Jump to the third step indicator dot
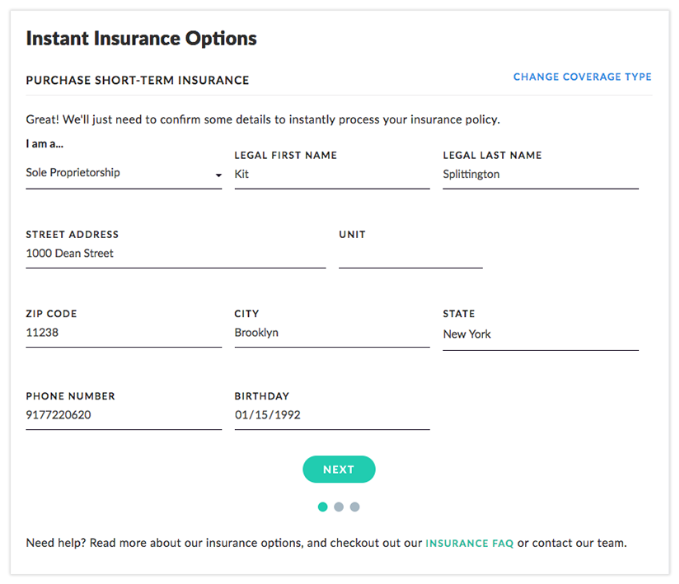 355,507
